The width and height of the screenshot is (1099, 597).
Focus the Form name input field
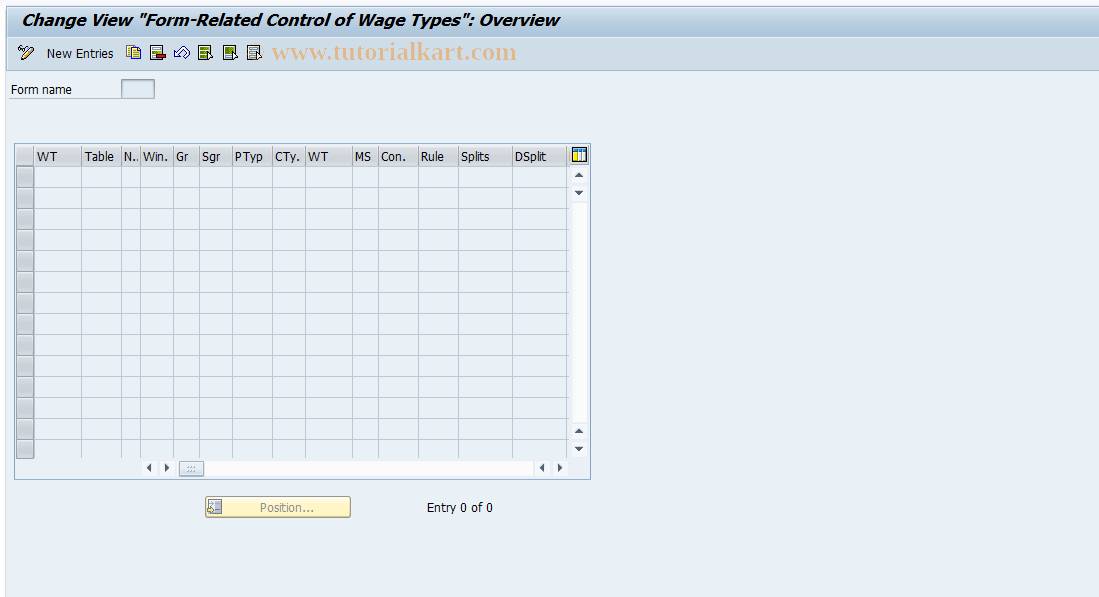[x=138, y=89]
